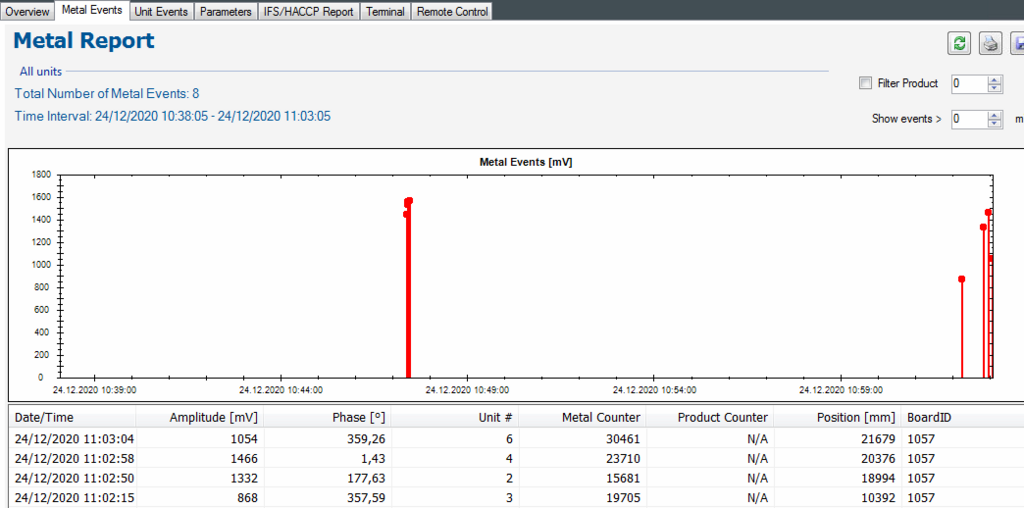Viewport: 1024px width, 508px height.
Task: Open the IFS/HACCP Report tab
Action: pos(308,12)
